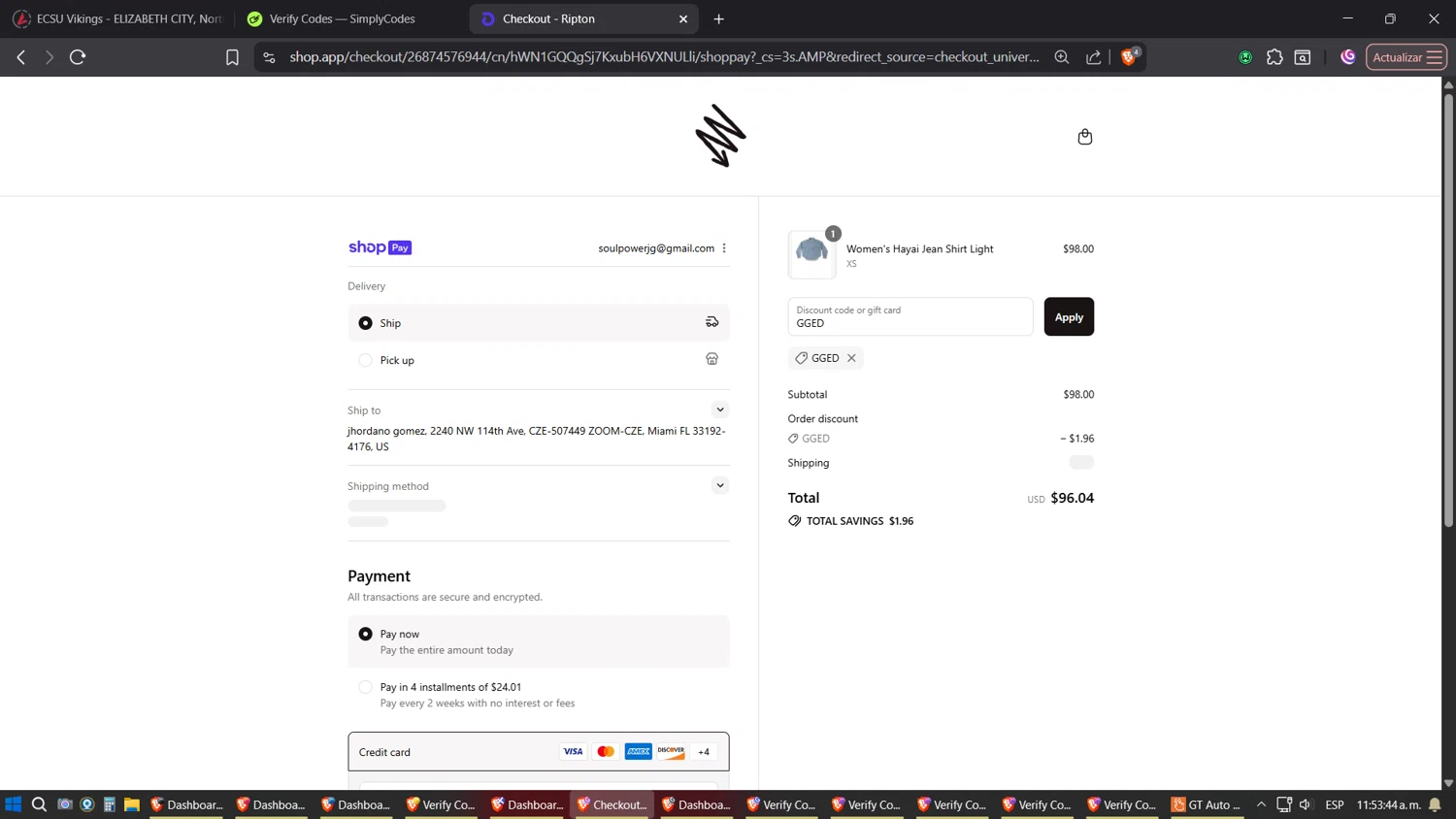Open the first Dashboard taskbar window
This screenshot has height=819, width=1456.
point(185,804)
